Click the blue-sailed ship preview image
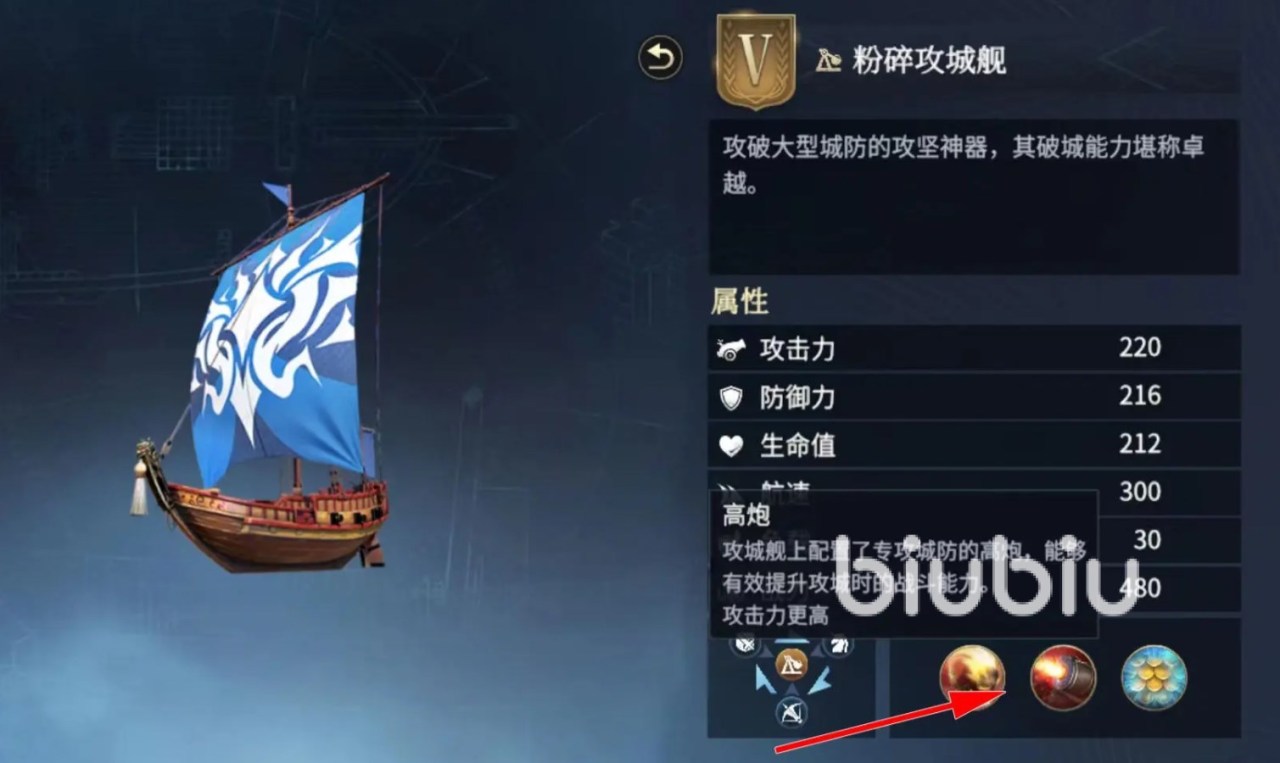 [x=262, y=375]
